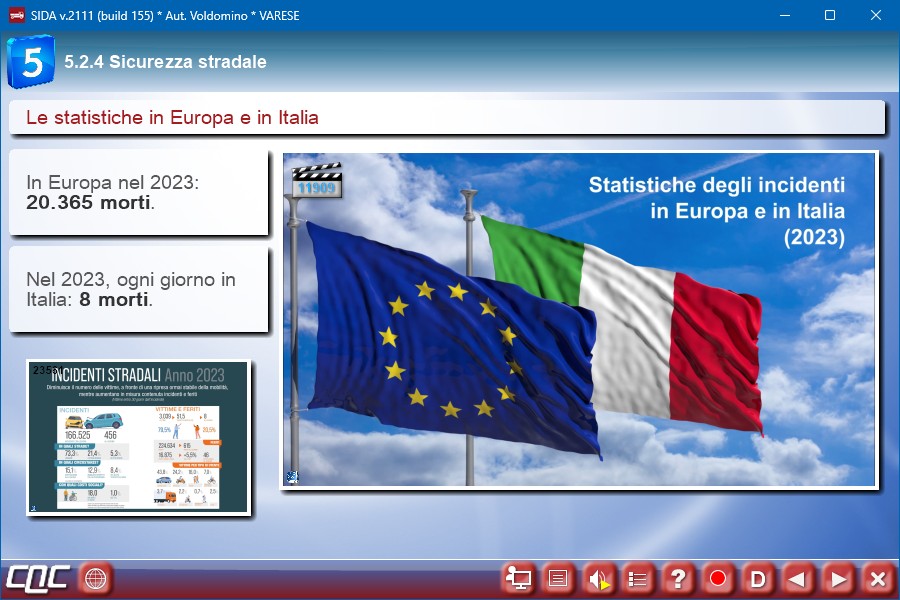This screenshot has width=900, height=600.
Task: Advance to next slide with right arrow
Action: tap(838, 578)
